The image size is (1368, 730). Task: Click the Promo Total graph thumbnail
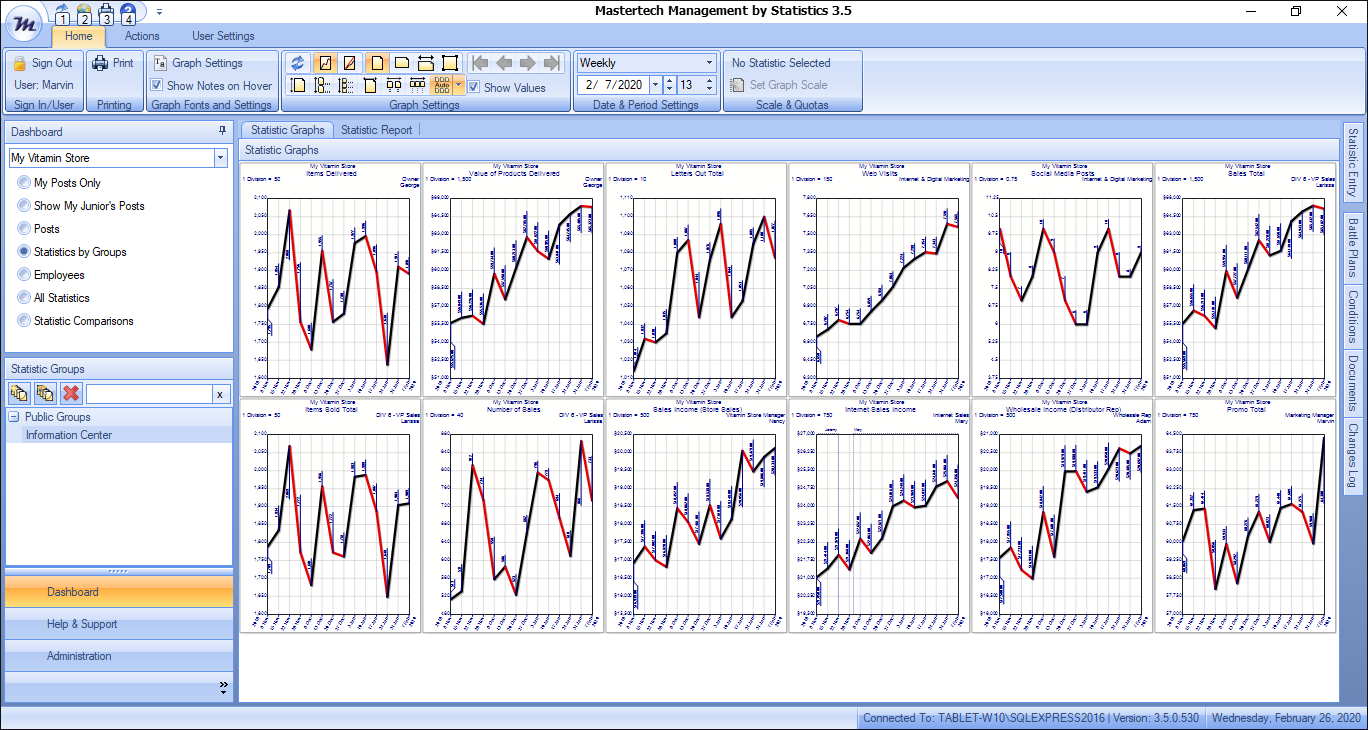(1245, 515)
